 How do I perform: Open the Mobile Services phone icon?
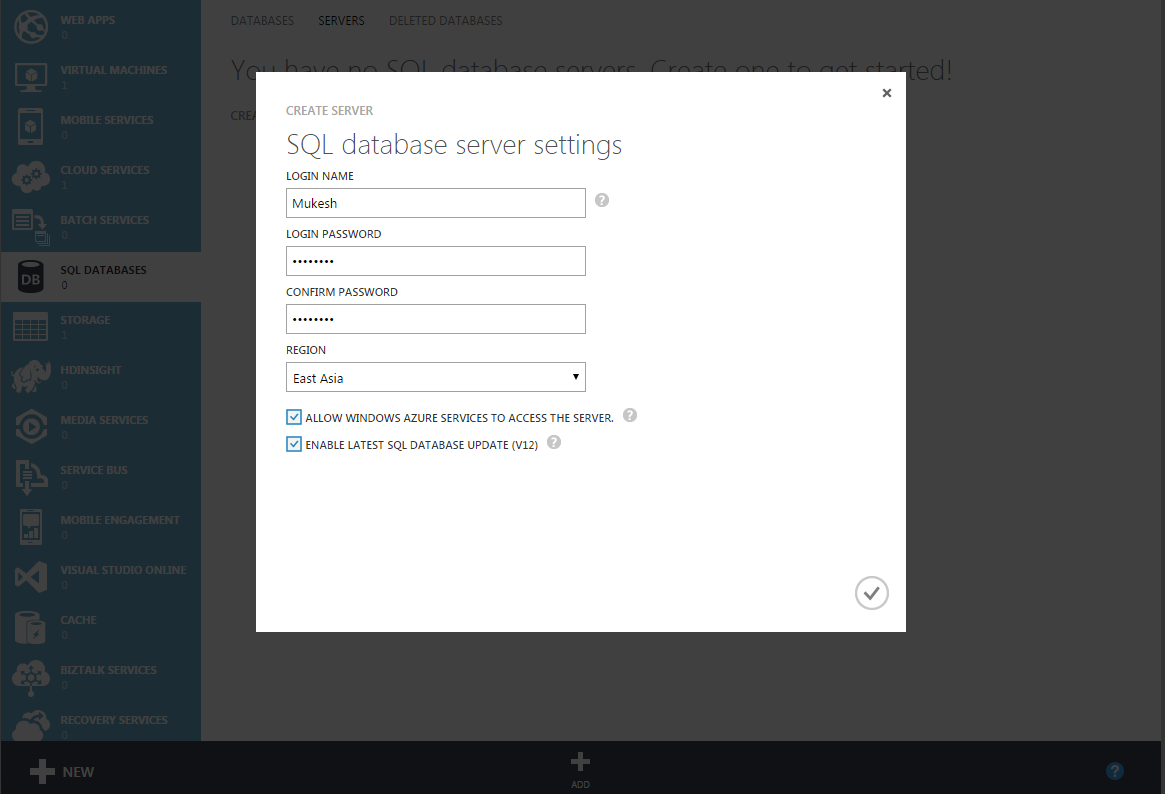[x=30, y=126]
